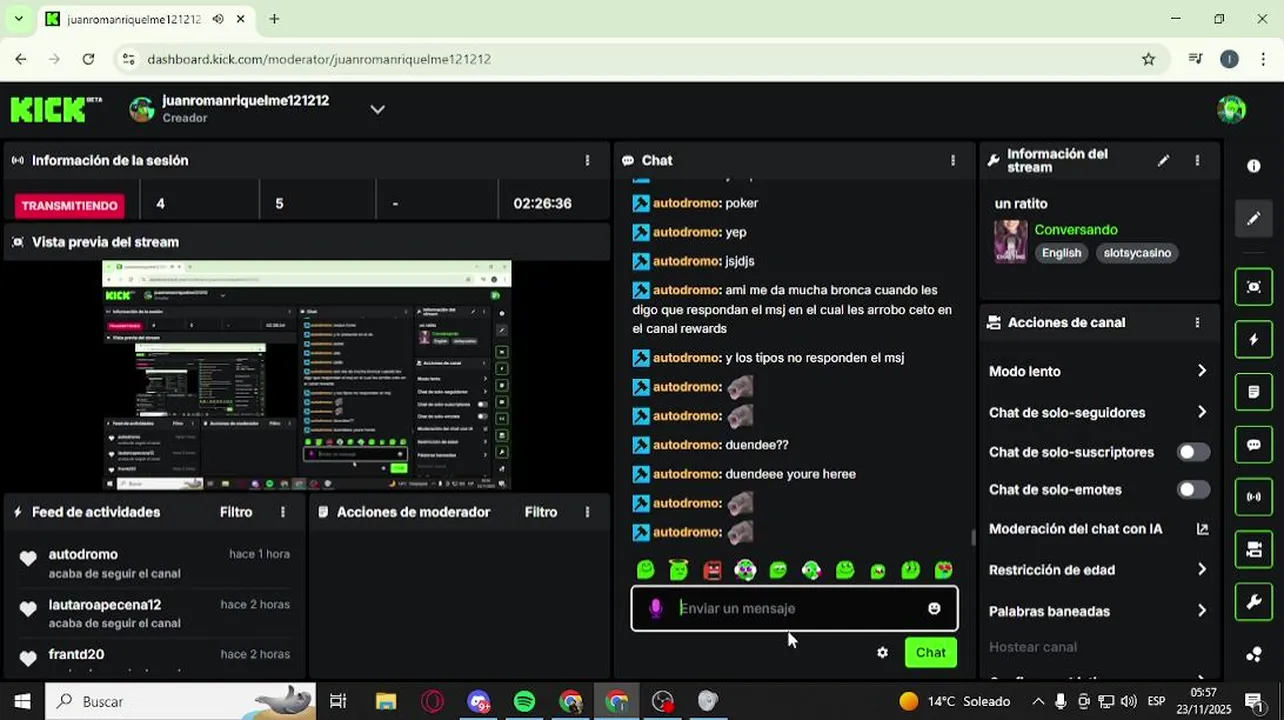This screenshot has width=1284, height=720.
Task: Click the pencil edit icon in right sidebar
Action: click(x=1254, y=219)
